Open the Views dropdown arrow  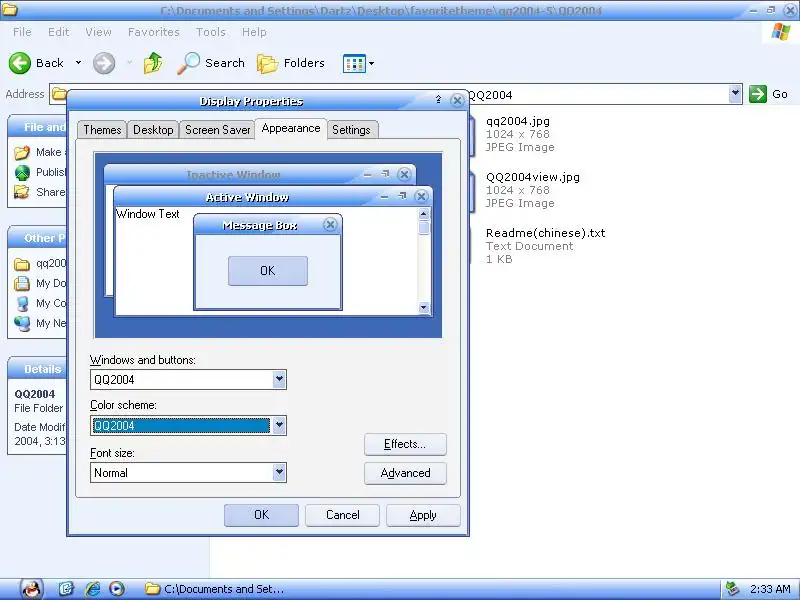click(x=371, y=63)
